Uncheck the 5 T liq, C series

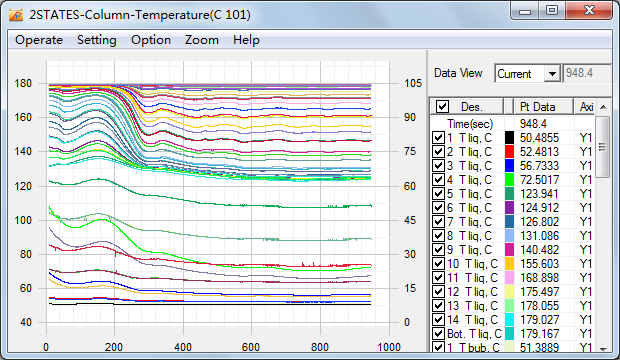pyautogui.click(x=438, y=193)
